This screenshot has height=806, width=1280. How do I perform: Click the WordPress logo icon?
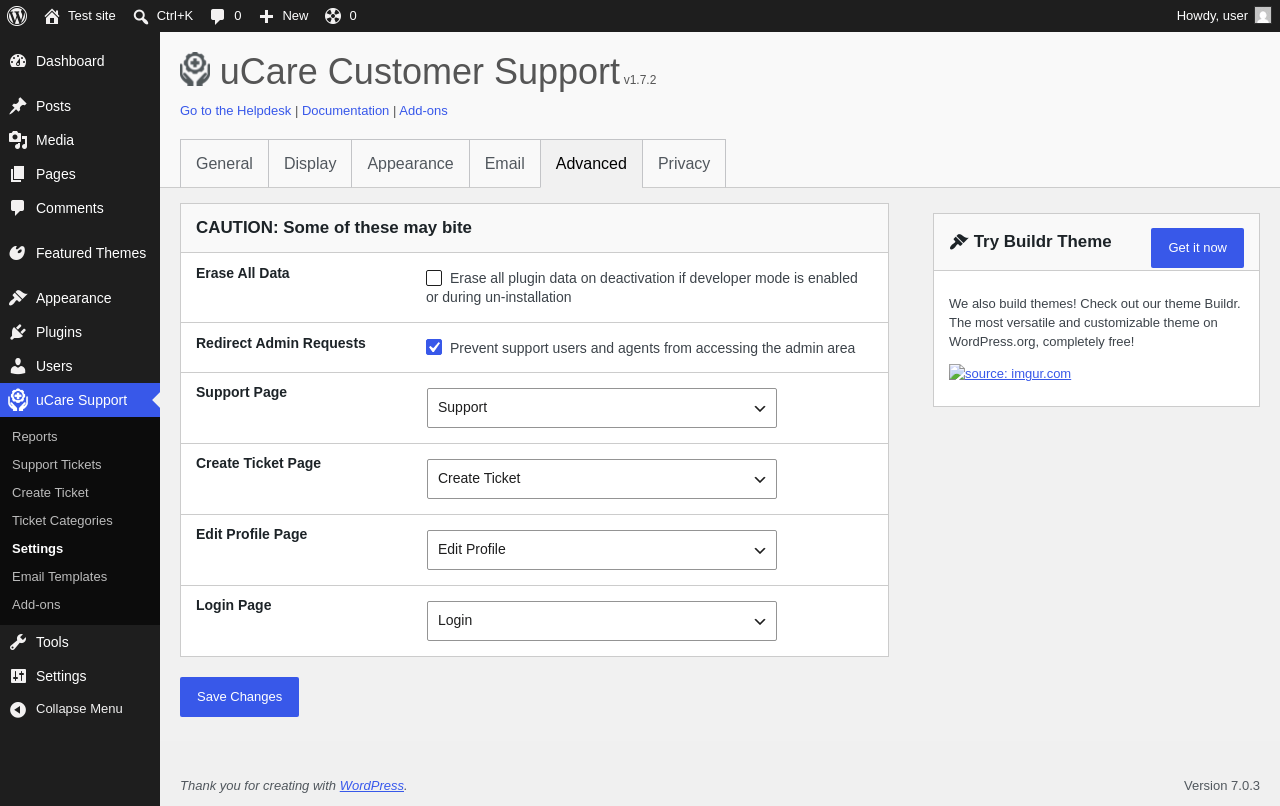[x=17, y=16]
